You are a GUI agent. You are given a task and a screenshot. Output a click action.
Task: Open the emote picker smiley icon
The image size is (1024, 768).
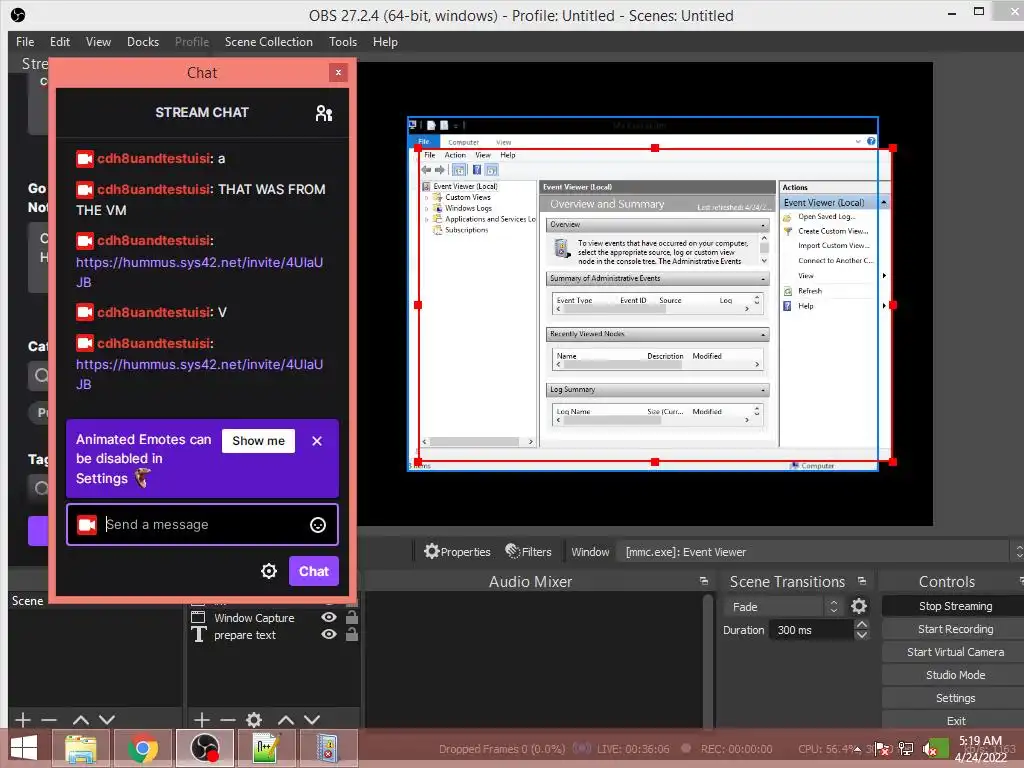coord(317,525)
